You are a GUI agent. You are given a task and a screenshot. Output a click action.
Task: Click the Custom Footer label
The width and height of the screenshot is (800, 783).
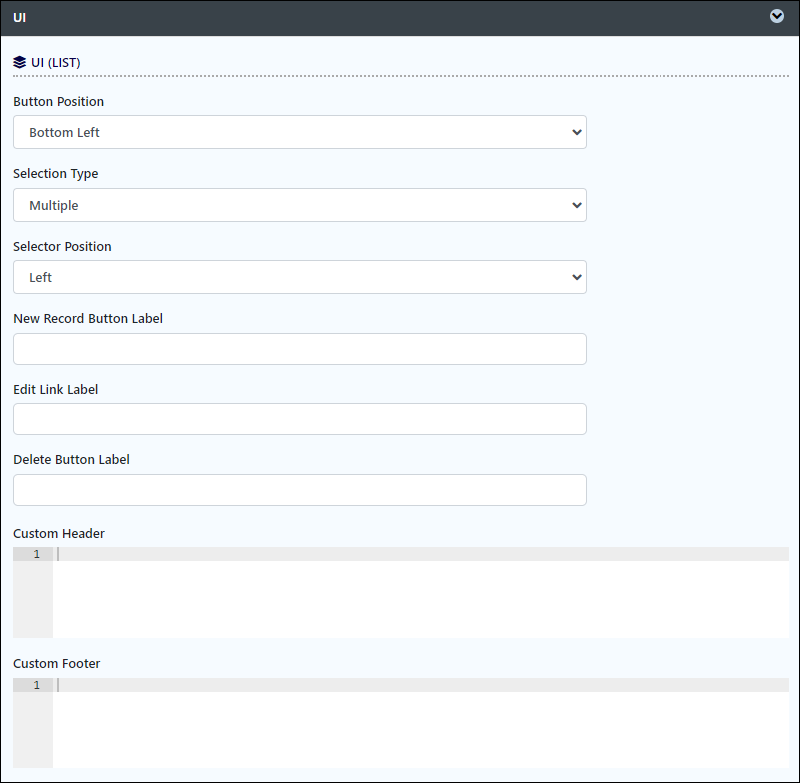(x=57, y=663)
